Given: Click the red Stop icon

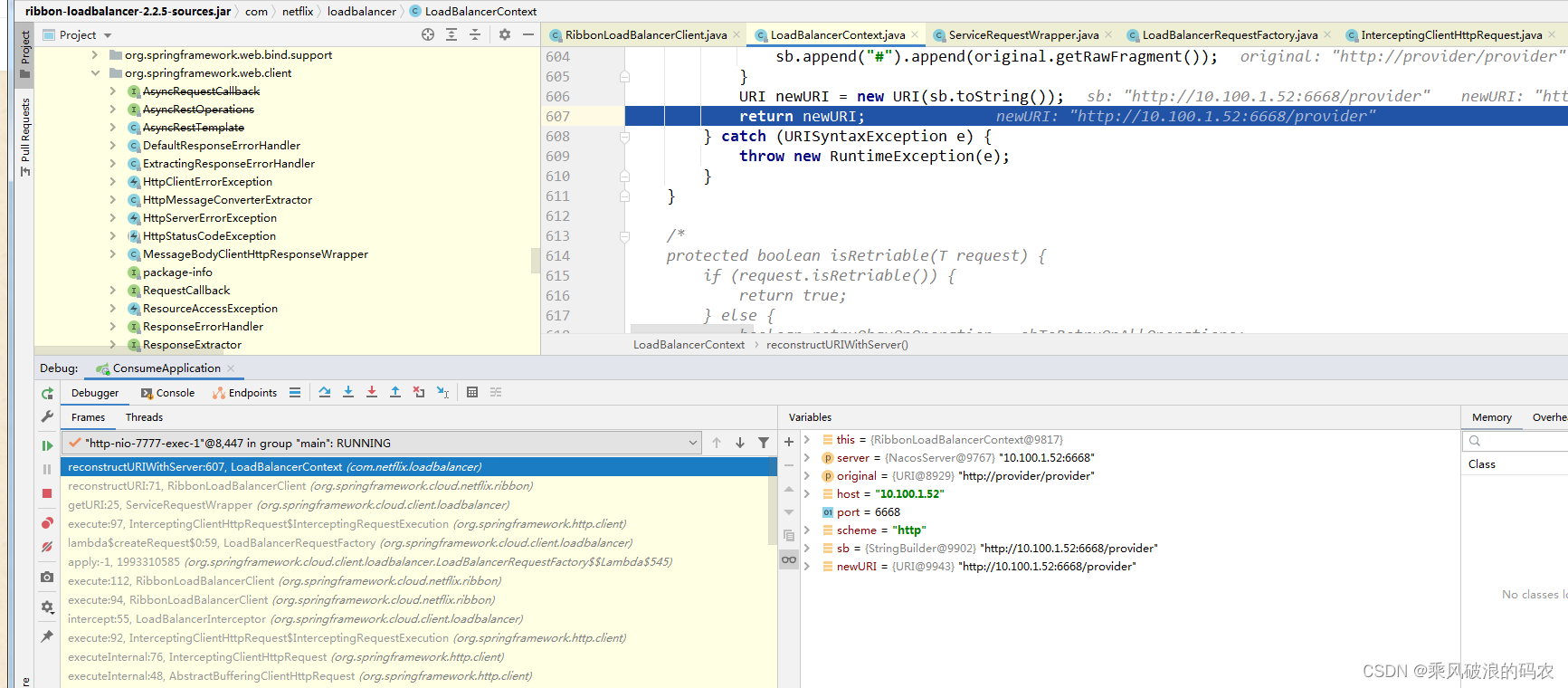Looking at the screenshot, I should point(47,493).
